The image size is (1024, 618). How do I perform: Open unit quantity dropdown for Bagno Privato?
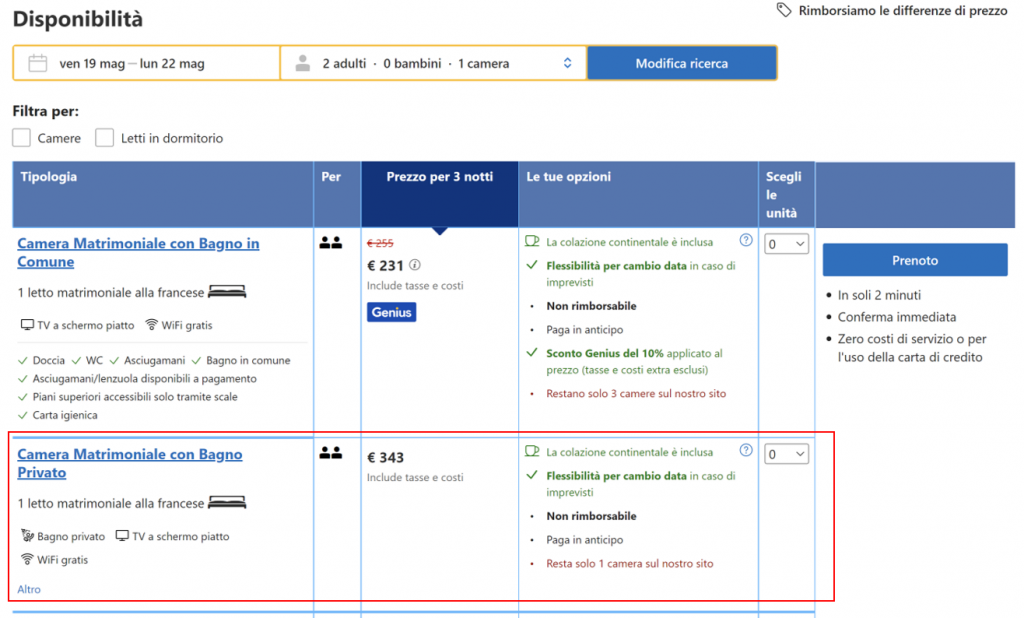pyautogui.click(x=786, y=455)
